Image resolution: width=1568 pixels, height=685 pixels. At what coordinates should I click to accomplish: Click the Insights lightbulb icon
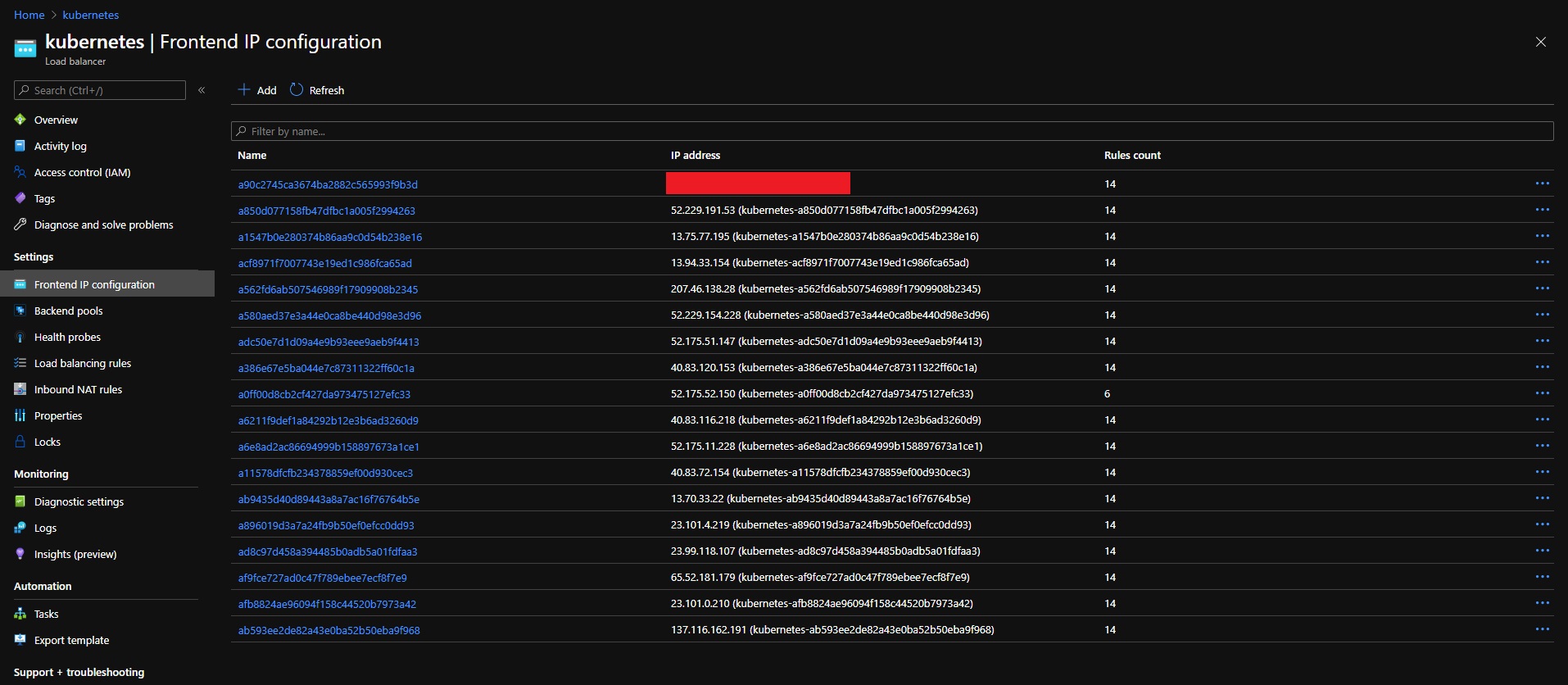20,554
